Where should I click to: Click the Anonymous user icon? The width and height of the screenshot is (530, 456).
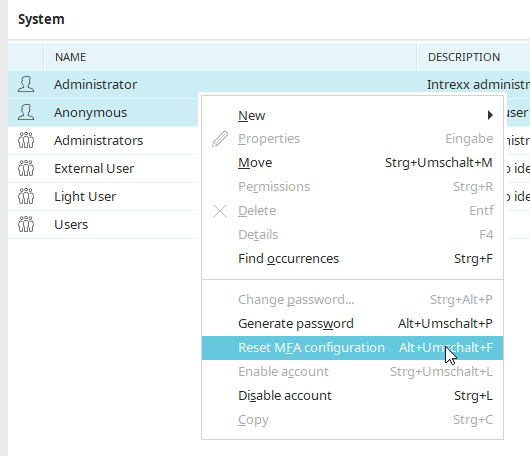pyautogui.click(x=26, y=113)
